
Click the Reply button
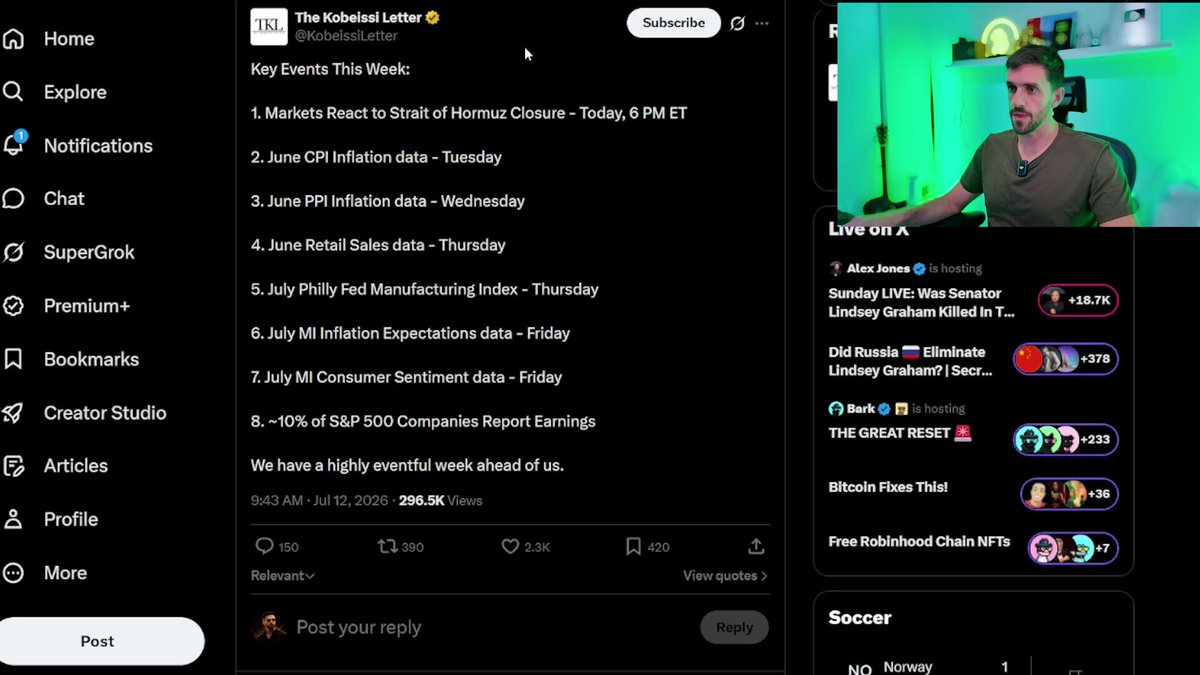(734, 627)
